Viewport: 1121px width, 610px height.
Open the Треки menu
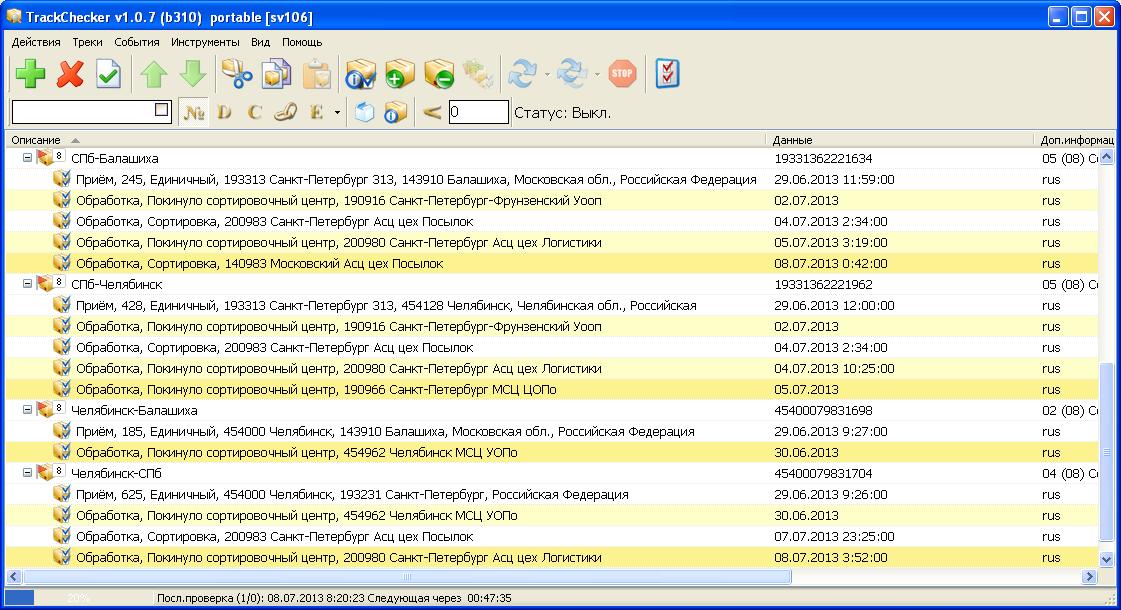pyautogui.click(x=87, y=42)
